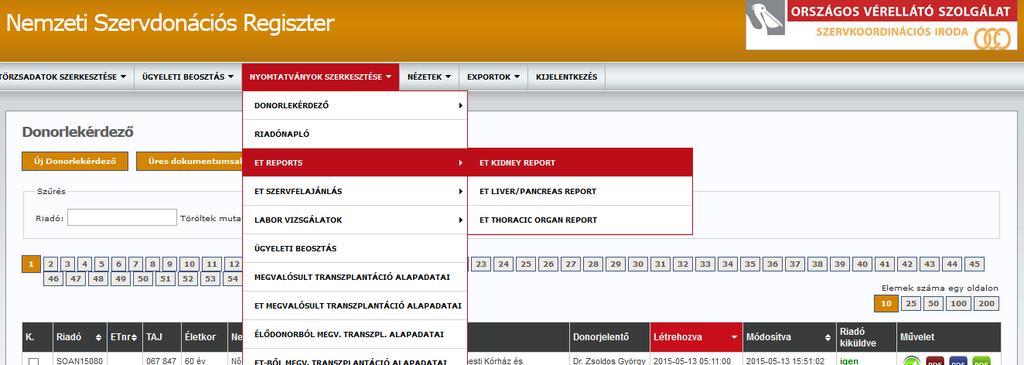Select ET megvalósult transzplantáció alapadatai

click(355, 306)
